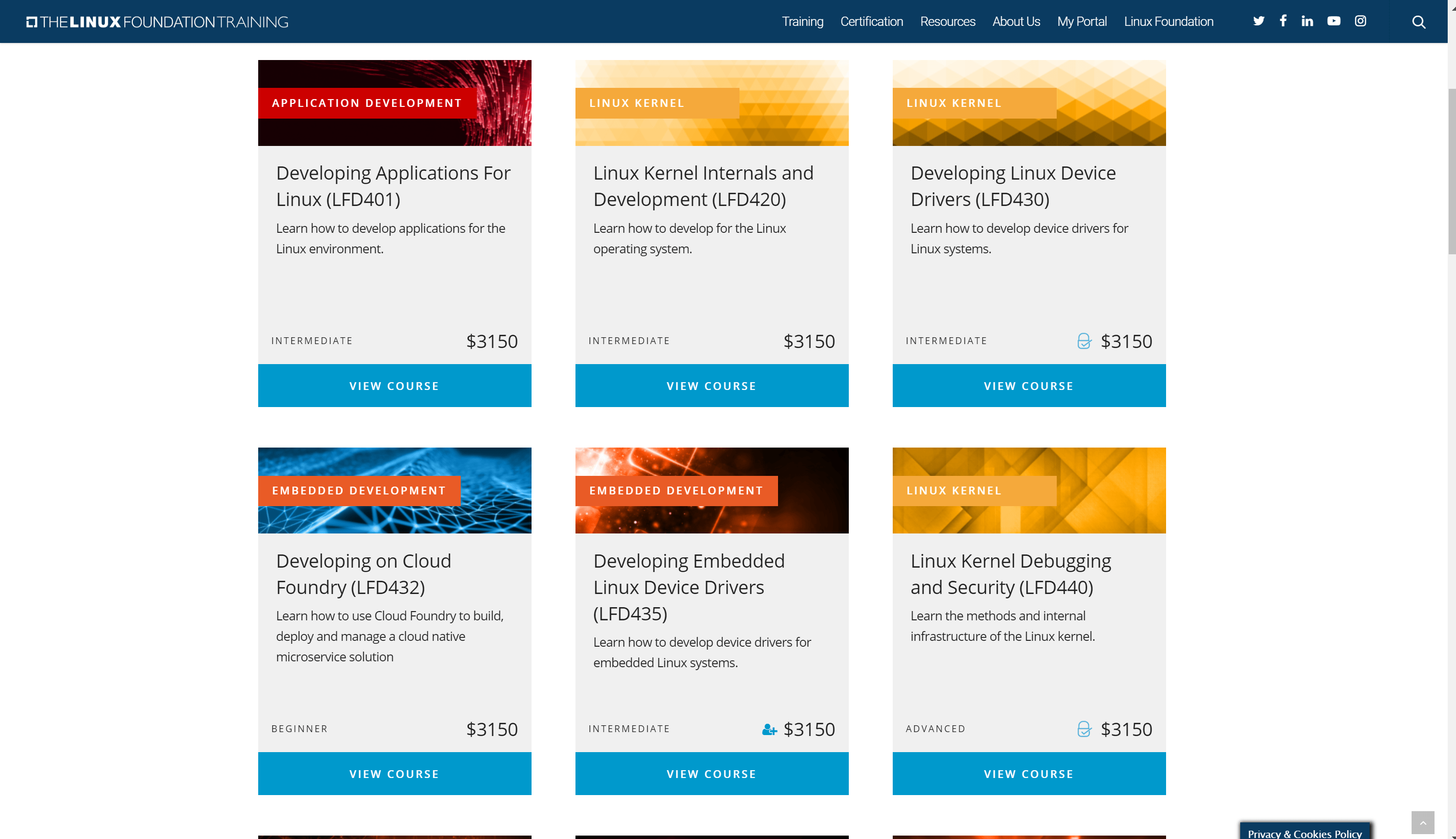Open title Developing Applications For Linux (LFD401)
Viewport: 1456px width, 839px height.
pos(393,186)
